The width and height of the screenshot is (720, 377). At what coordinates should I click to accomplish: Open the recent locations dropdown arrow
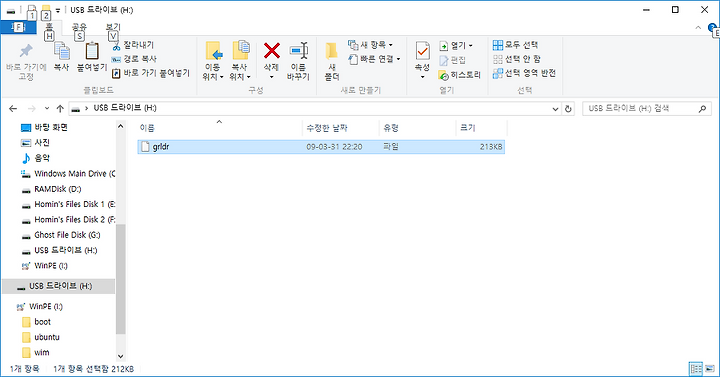47,108
